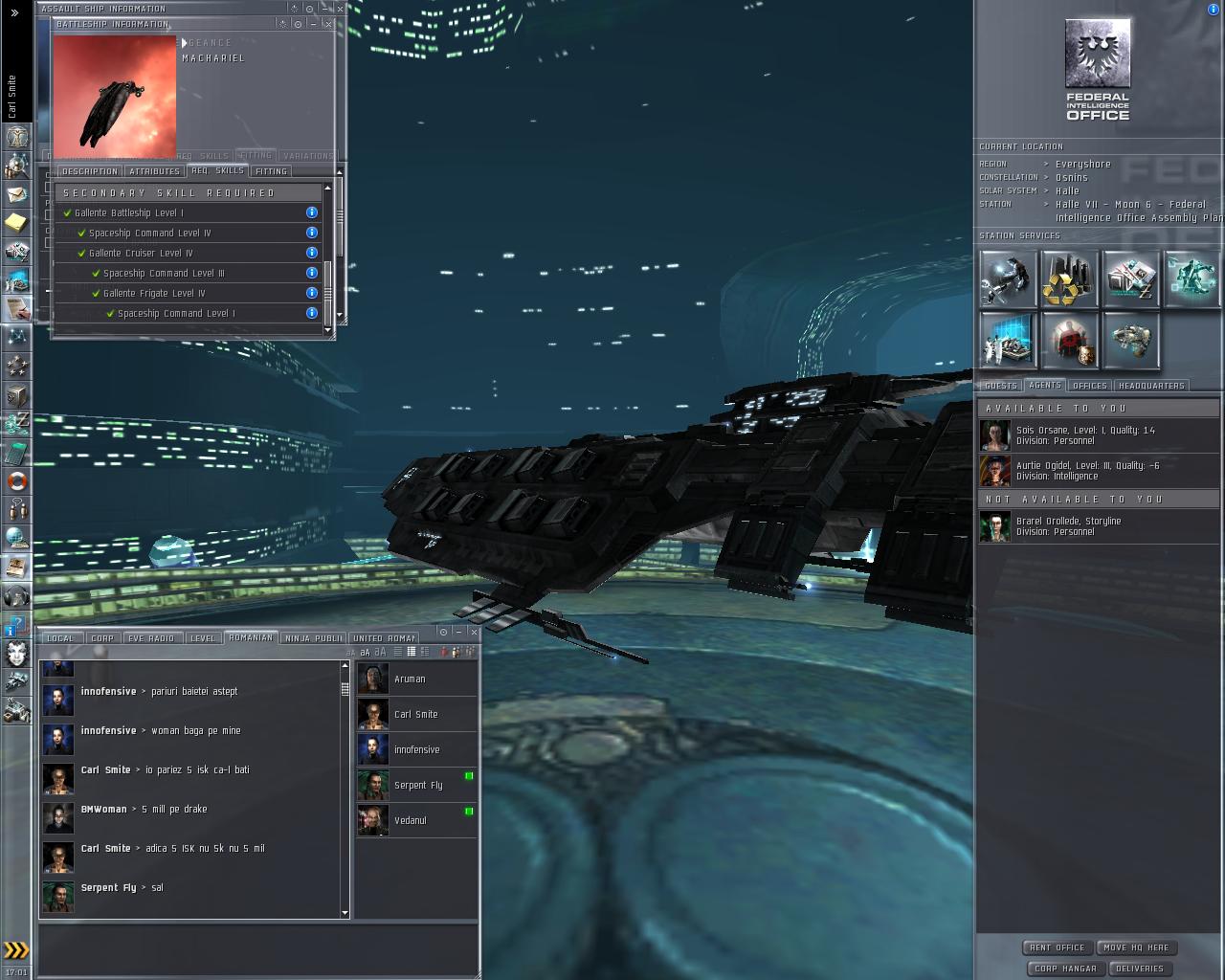Viewport: 1225px width, 980px height.
Task: Switch to the Attributes tab
Action: pos(154,171)
